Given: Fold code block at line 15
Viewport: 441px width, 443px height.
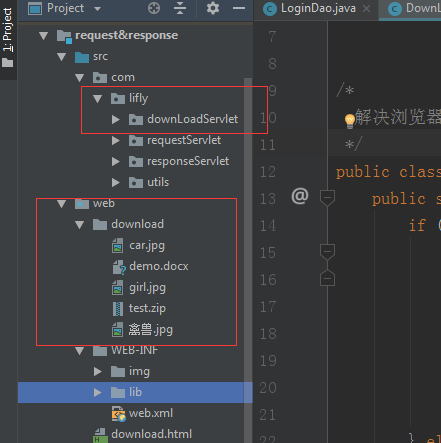Looking at the screenshot, I should click(327, 252).
